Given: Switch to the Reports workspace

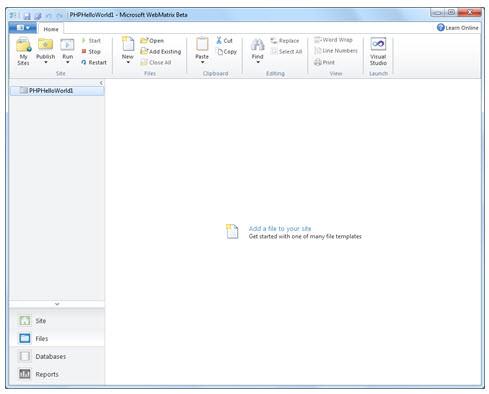Looking at the screenshot, I should [x=57, y=374].
